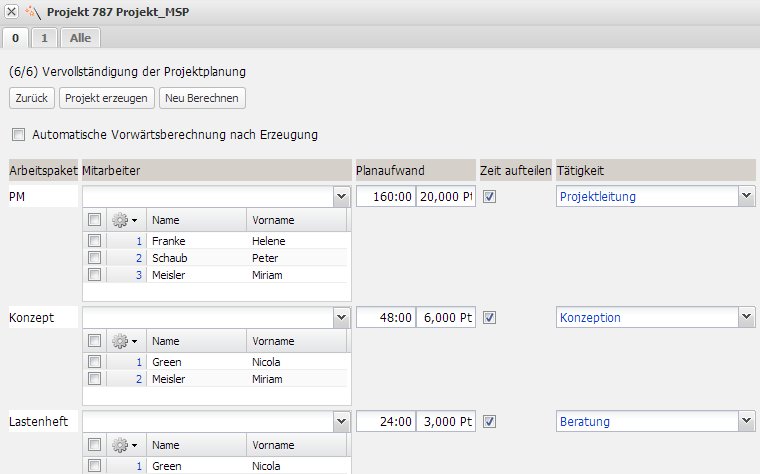Select the checkbox for Franke Helene
Screen dimensions: 760x474
tap(94, 241)
